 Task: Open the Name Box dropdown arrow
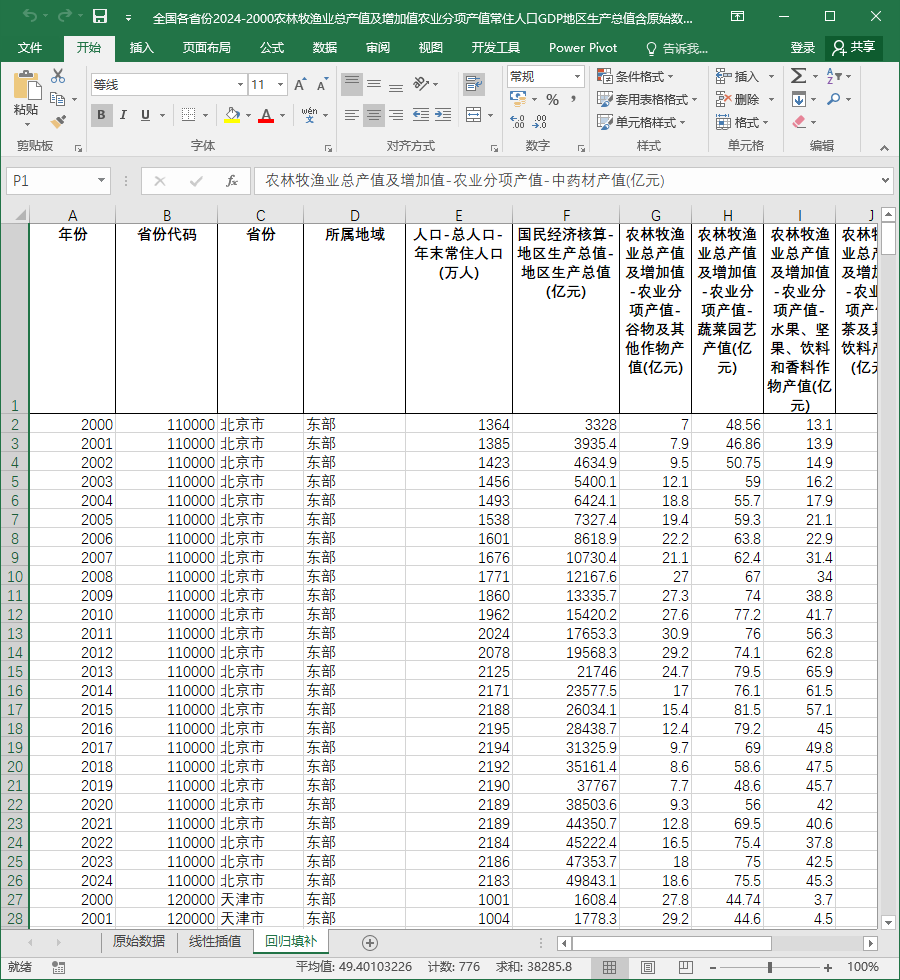(x=101, y=181)
